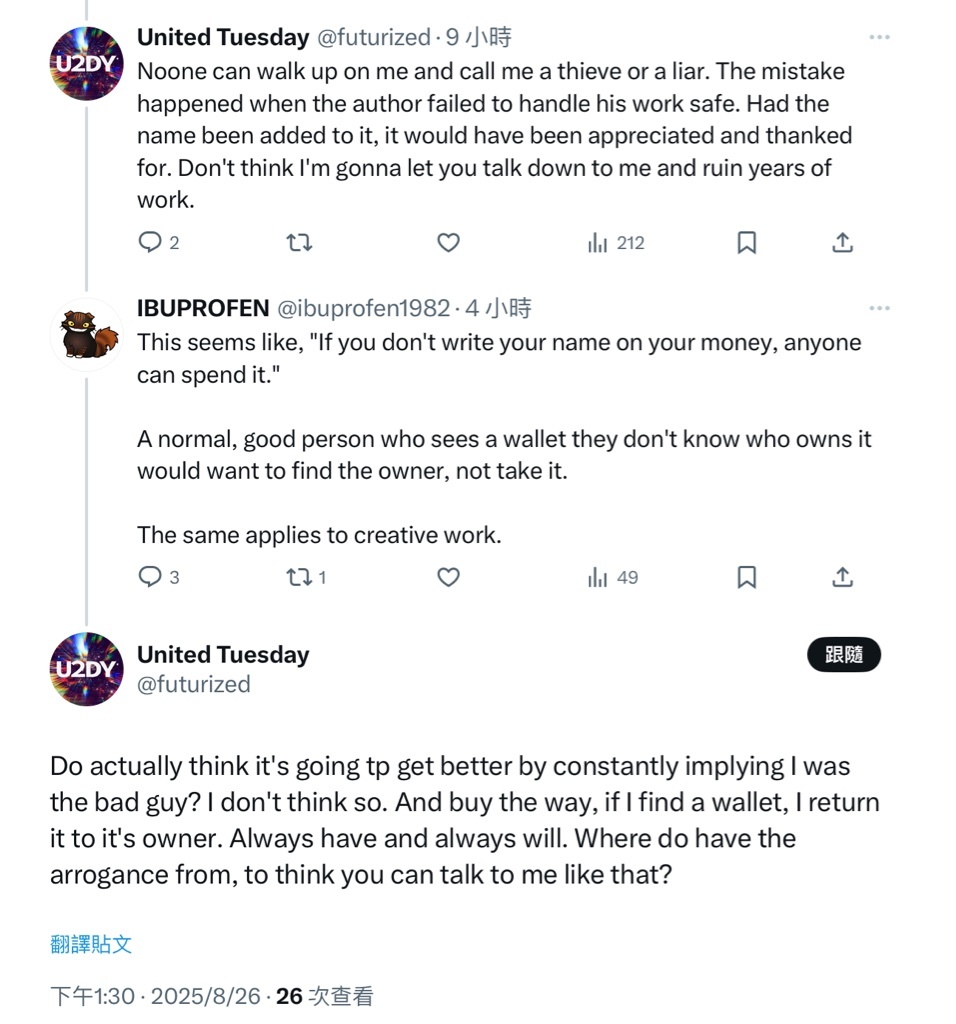The width and height of the screenshot is (956, 1024).
Task: Click 翻譯貼文 to translate post
Action: 91,944
